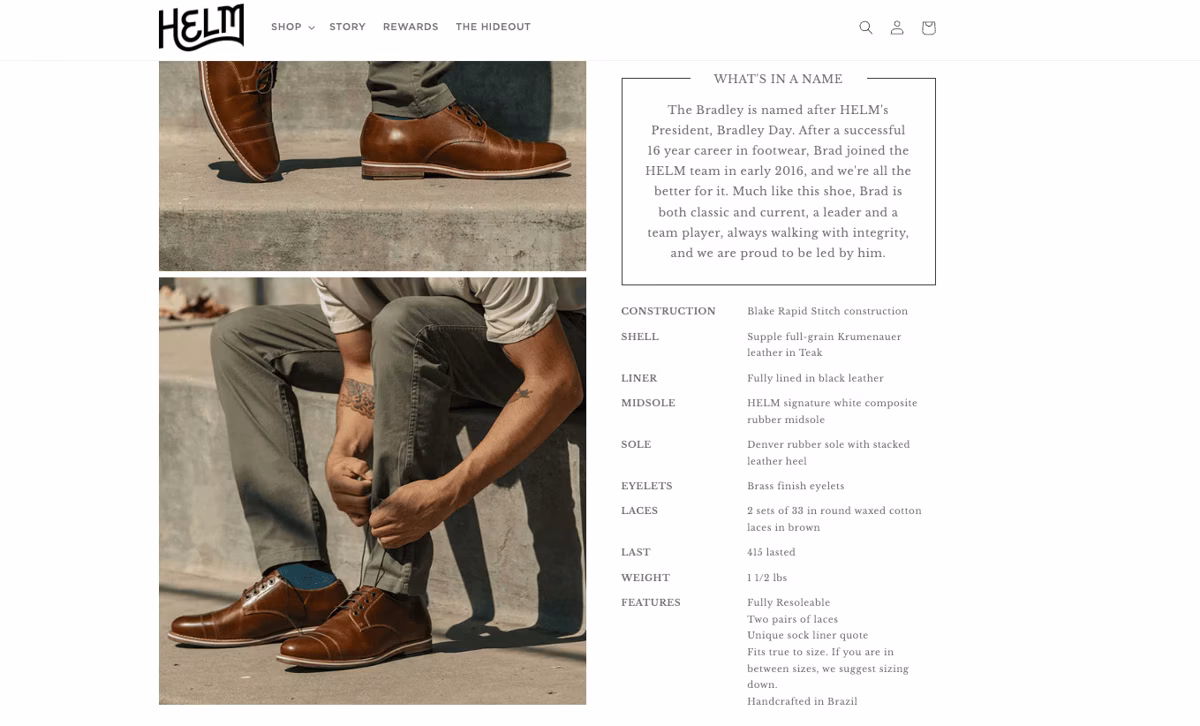
Task: Open the REWARDS menu item
Action: coord(410,27)
